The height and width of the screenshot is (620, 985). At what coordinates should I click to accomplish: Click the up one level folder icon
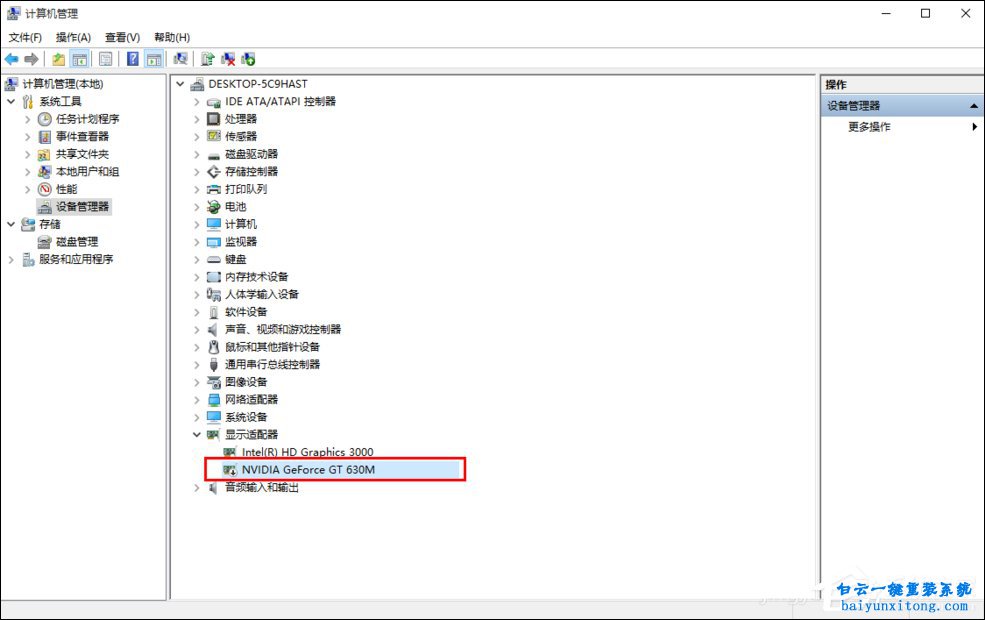[x=59, y=59]
